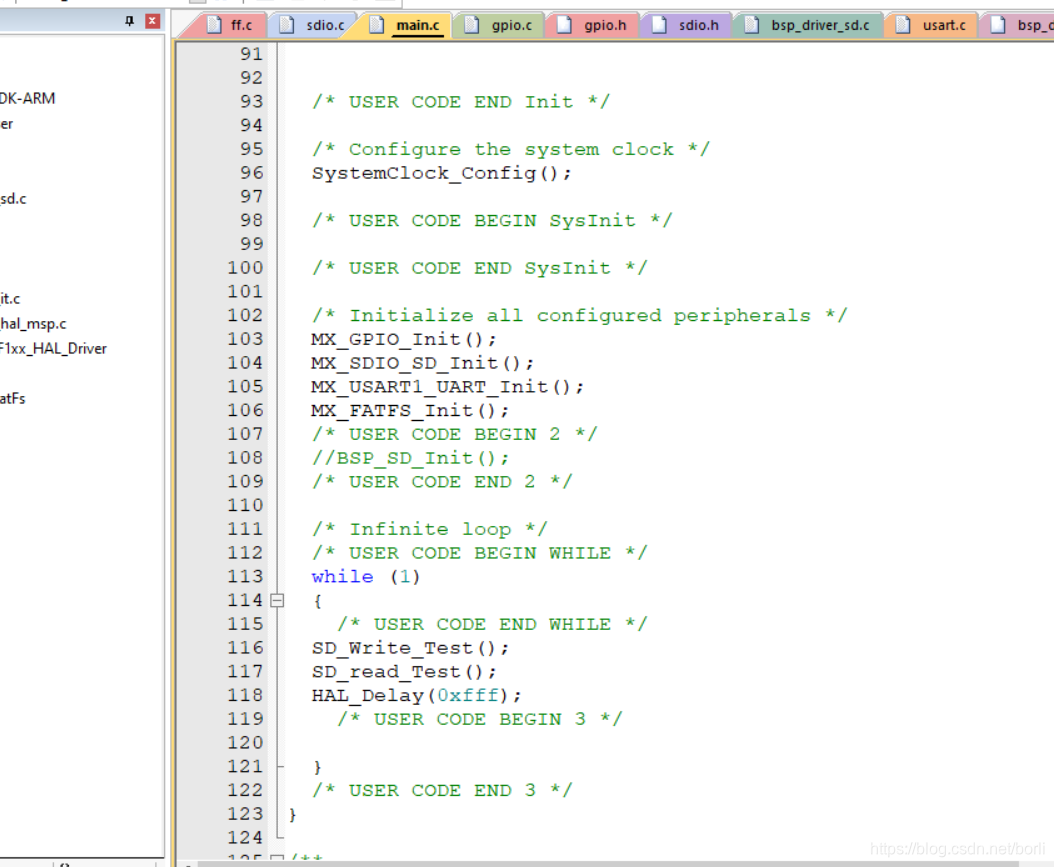
Task: Click on SystemClock_Config() call
Action: (x=442, y=173)
